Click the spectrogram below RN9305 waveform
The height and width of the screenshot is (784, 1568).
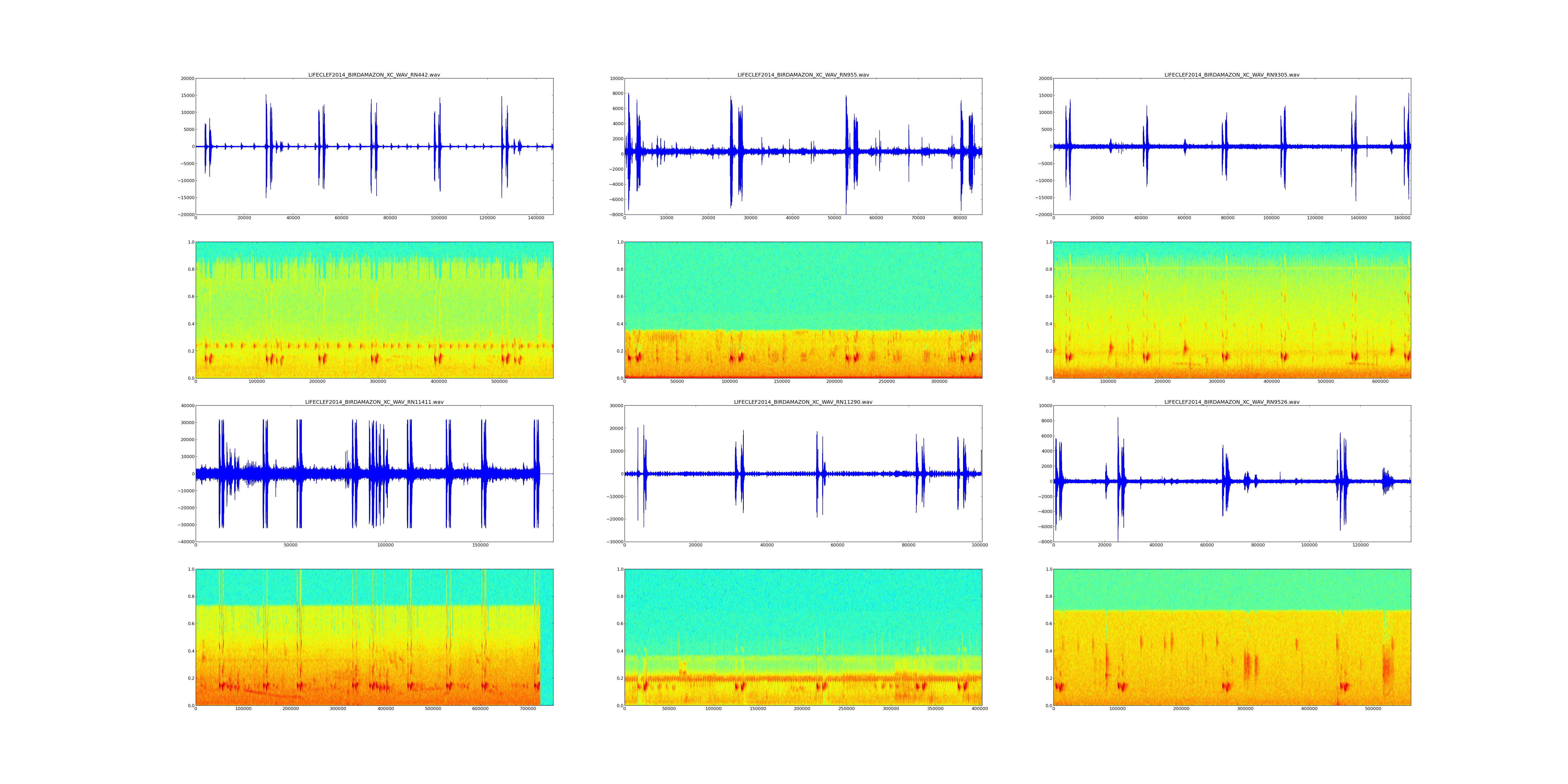tap(1231, 310)
